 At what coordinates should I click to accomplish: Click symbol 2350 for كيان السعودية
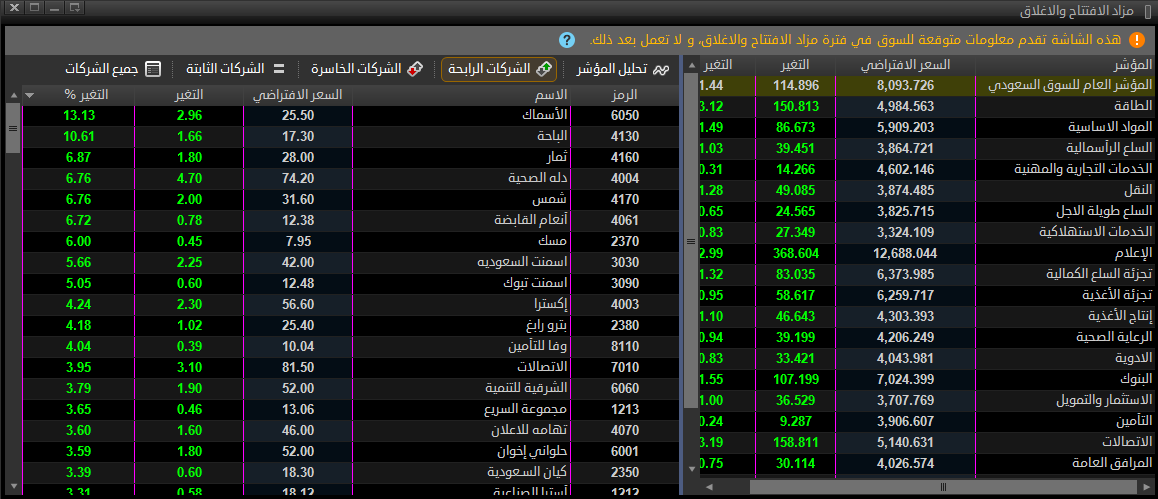click(x=625, y=472)
